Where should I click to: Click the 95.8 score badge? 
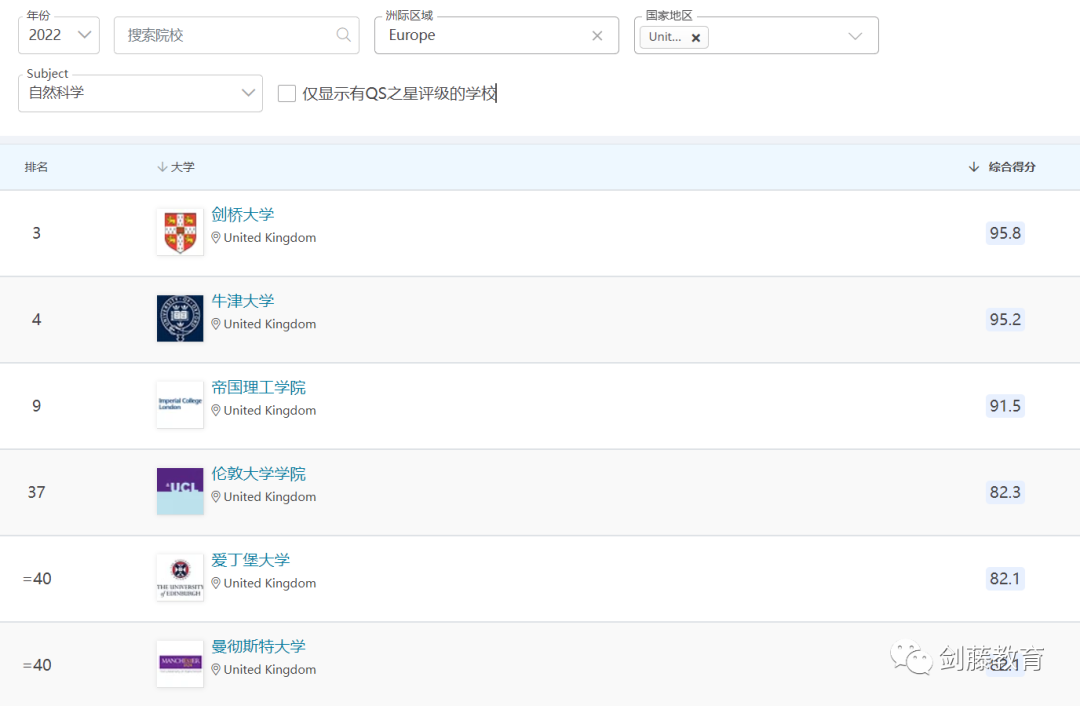(1005, 233)
